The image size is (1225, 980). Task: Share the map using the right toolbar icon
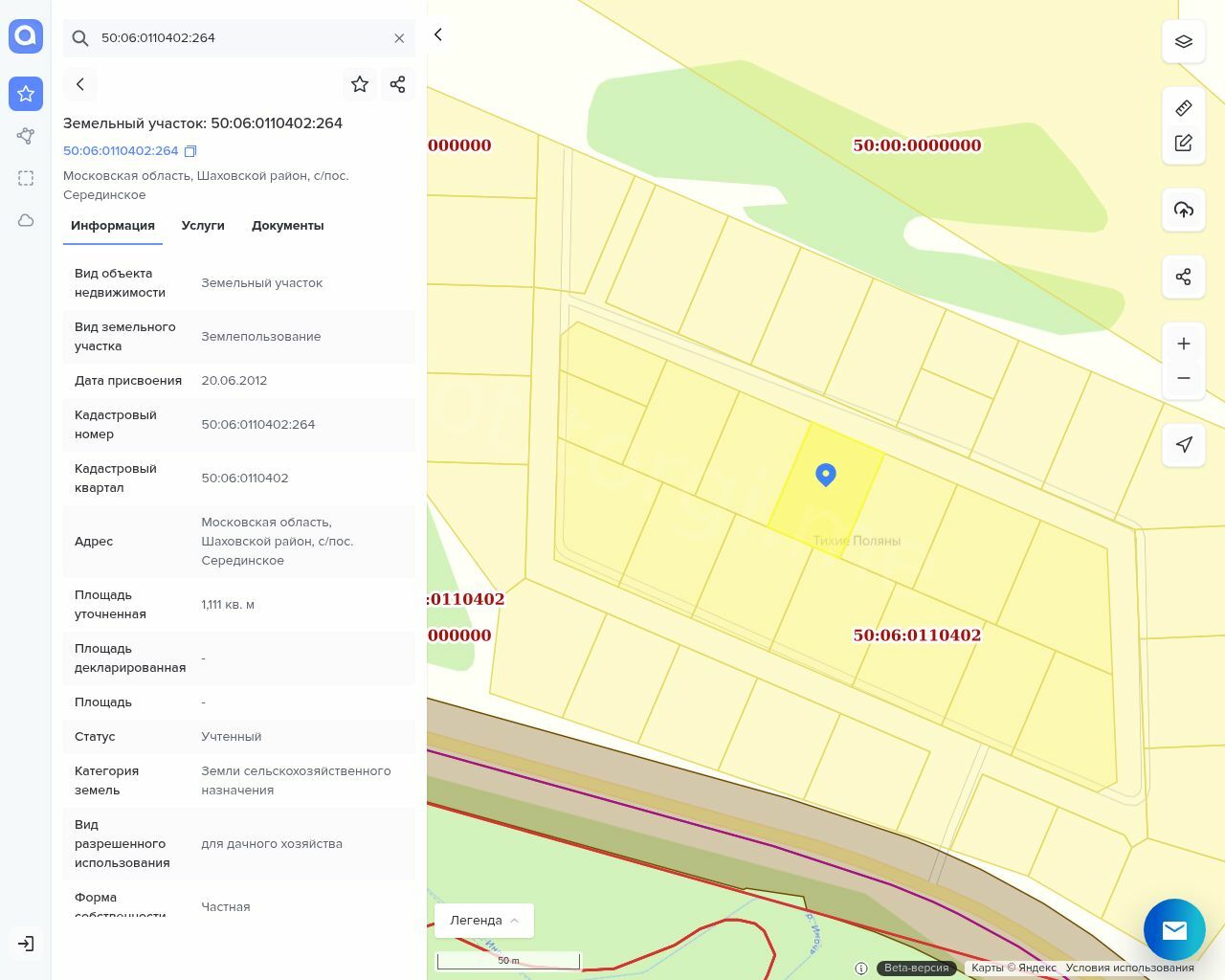pos(1183,277)
